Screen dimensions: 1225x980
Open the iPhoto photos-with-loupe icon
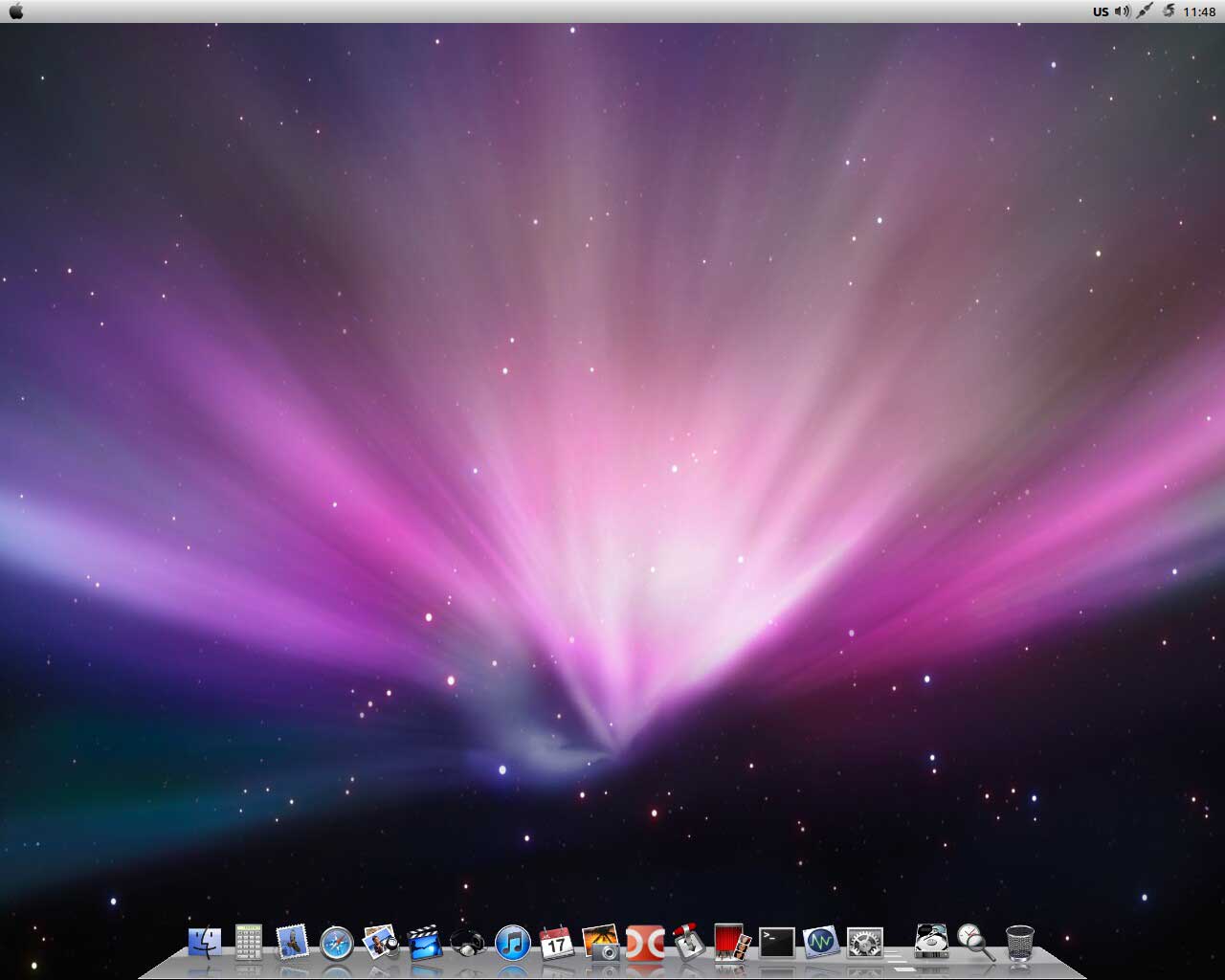click(381, 943)
